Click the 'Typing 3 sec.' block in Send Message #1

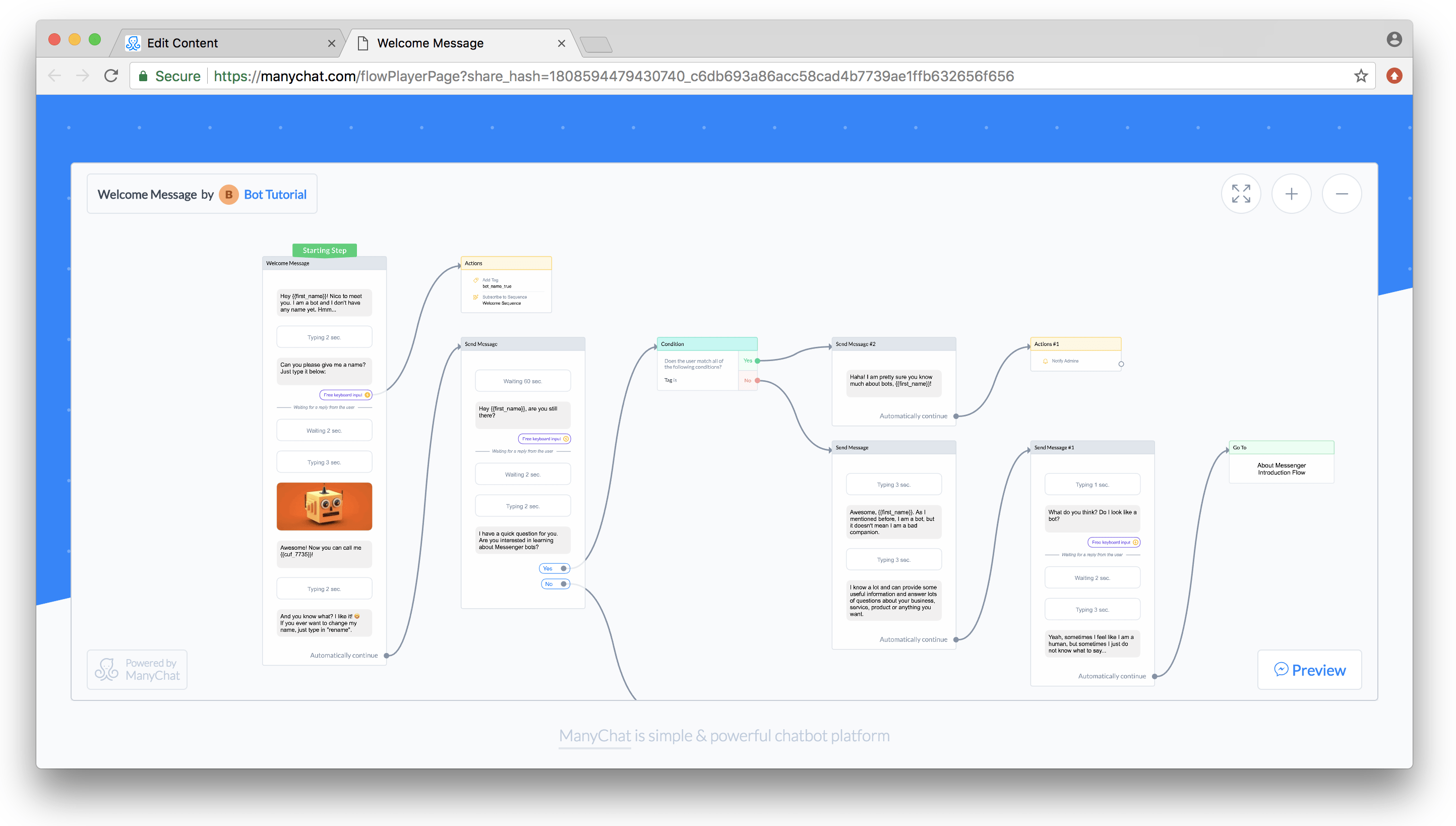1093,610
